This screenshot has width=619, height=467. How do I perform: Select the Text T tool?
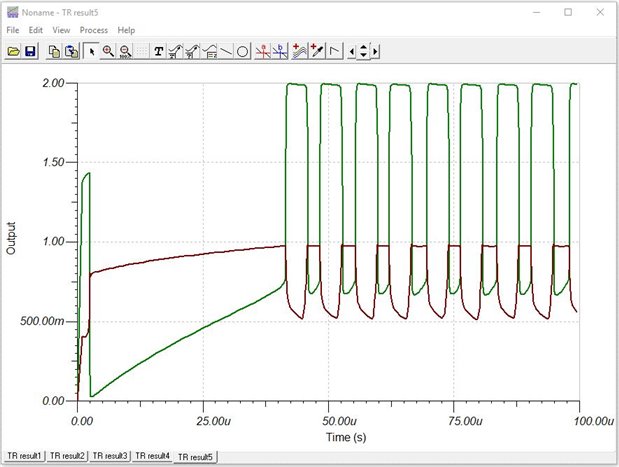tap(159, 51)
